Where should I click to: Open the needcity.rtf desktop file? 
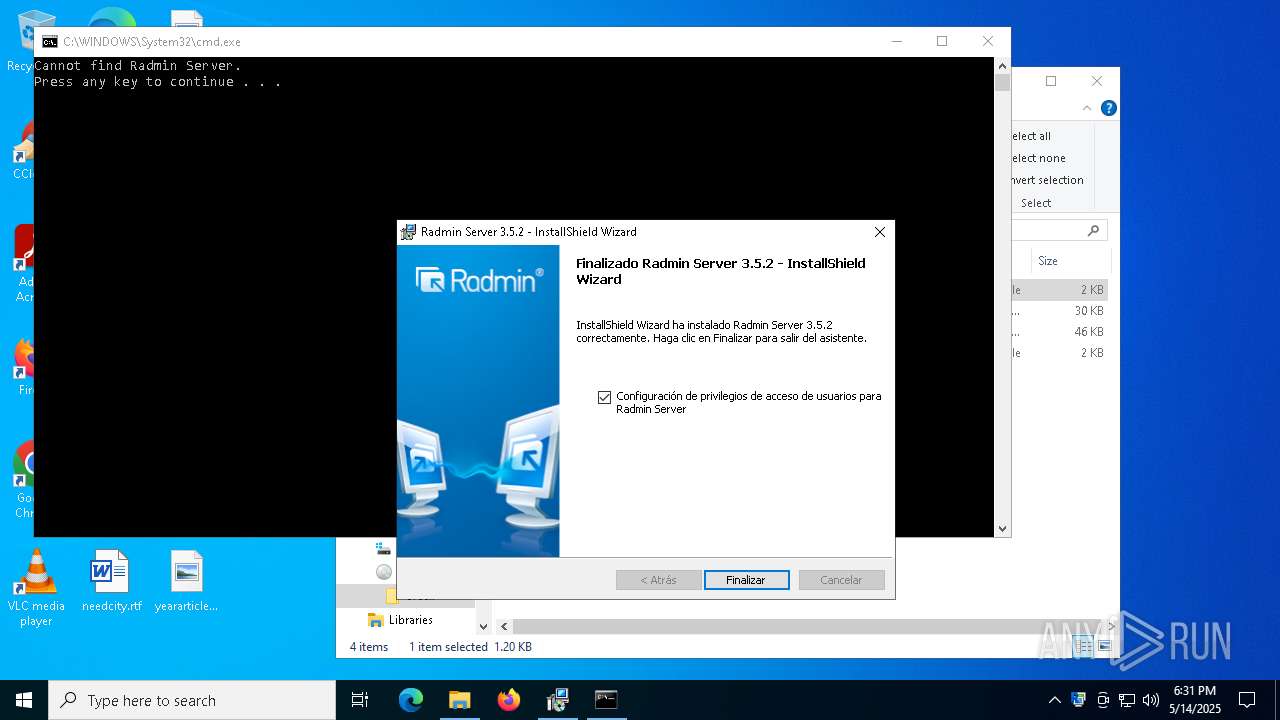(111, 581)
